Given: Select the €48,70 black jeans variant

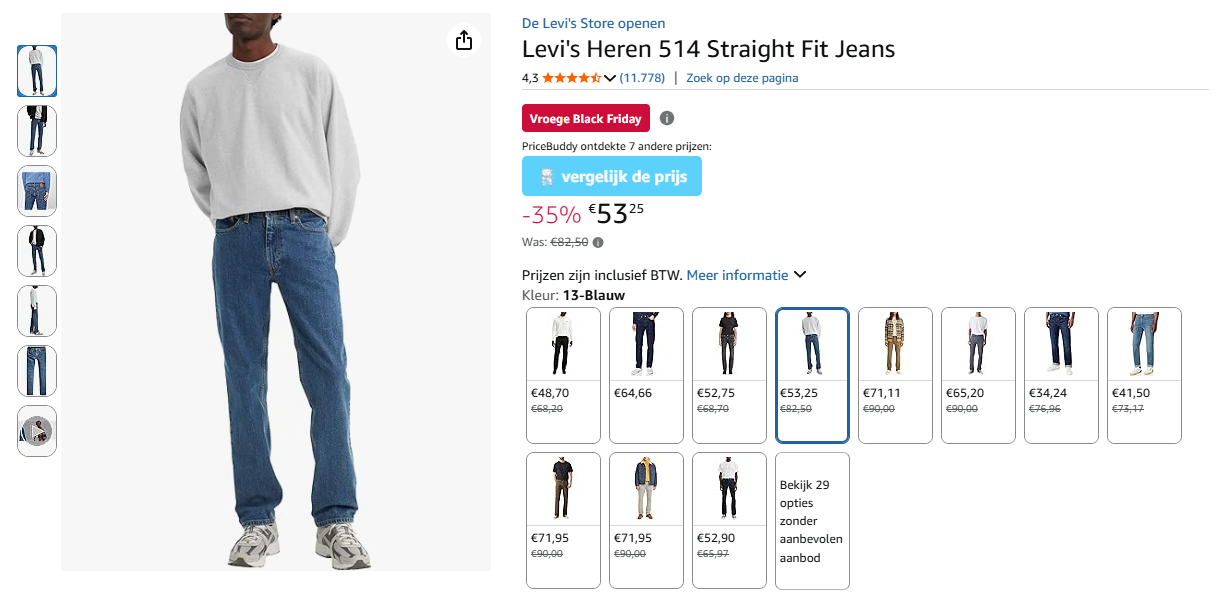Looking at the screenshot, I should [563, 375].
